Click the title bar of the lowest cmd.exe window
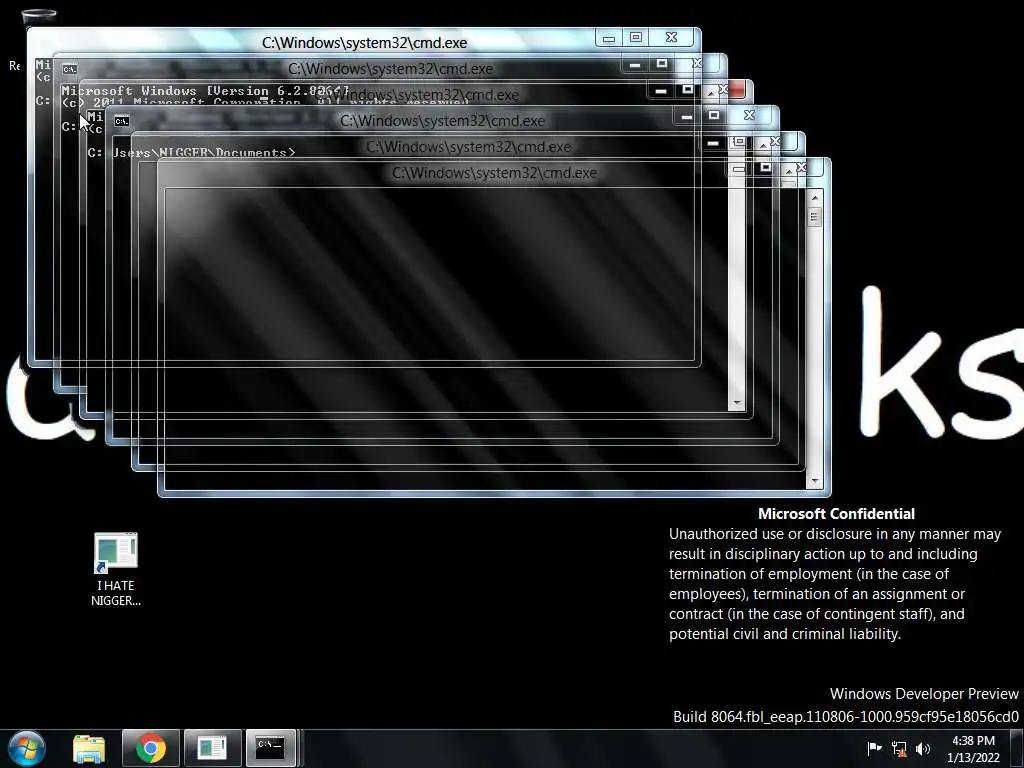The image size is (1024, 768). (494, 173)
